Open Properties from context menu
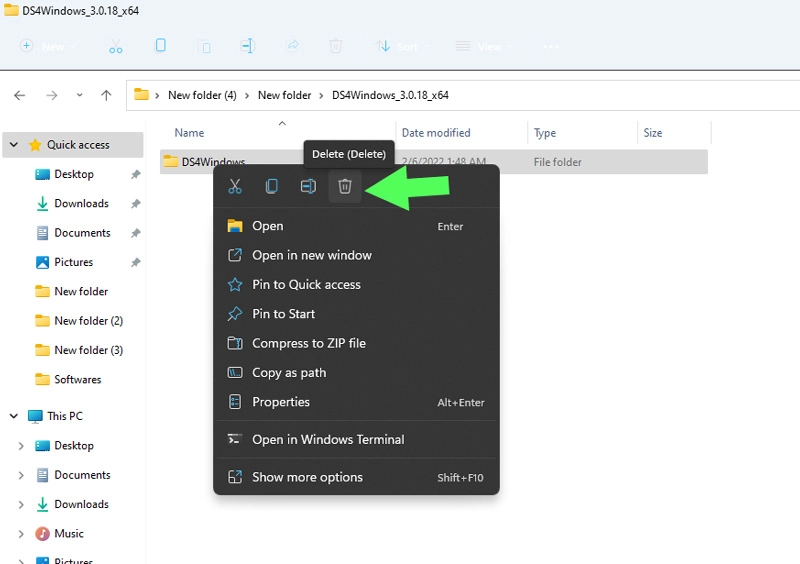The width and height of the screenshot is (800, 564). point(356,402)
